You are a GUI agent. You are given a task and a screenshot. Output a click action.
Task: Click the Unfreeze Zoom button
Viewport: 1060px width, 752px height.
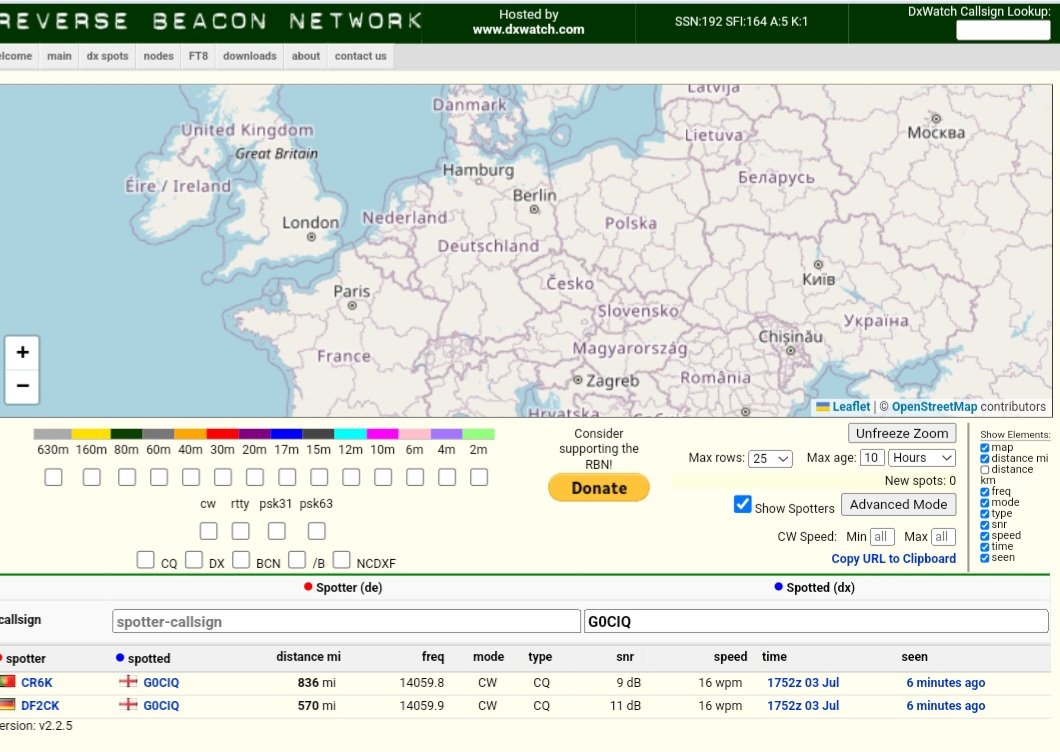tap(902, 433)
